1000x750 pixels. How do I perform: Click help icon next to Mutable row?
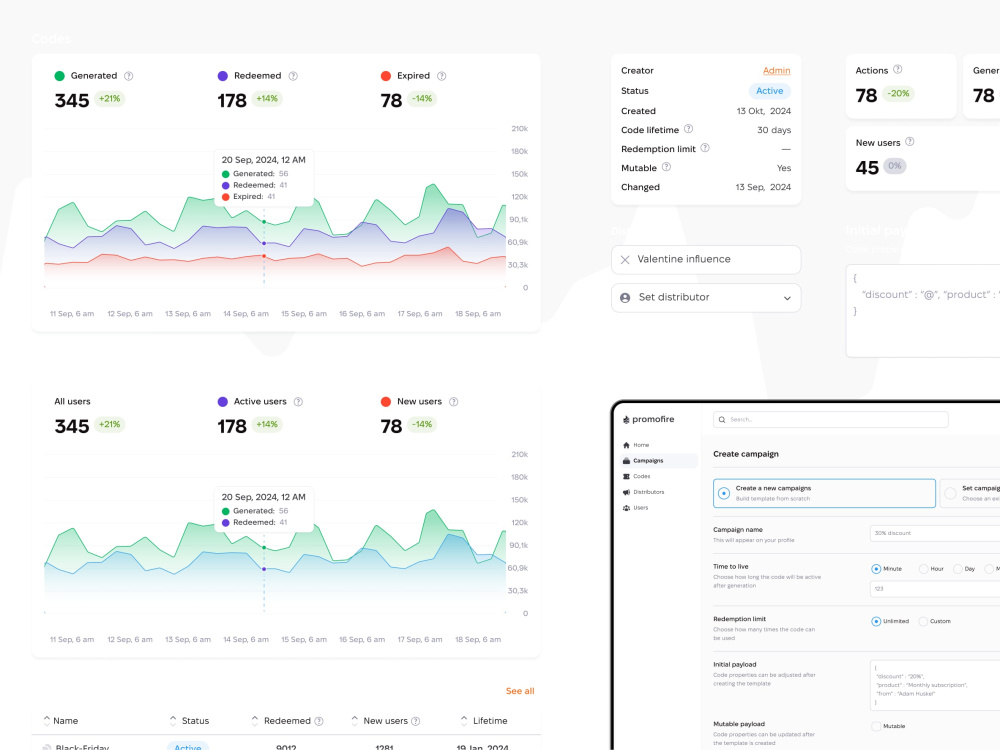click(666, 167)
